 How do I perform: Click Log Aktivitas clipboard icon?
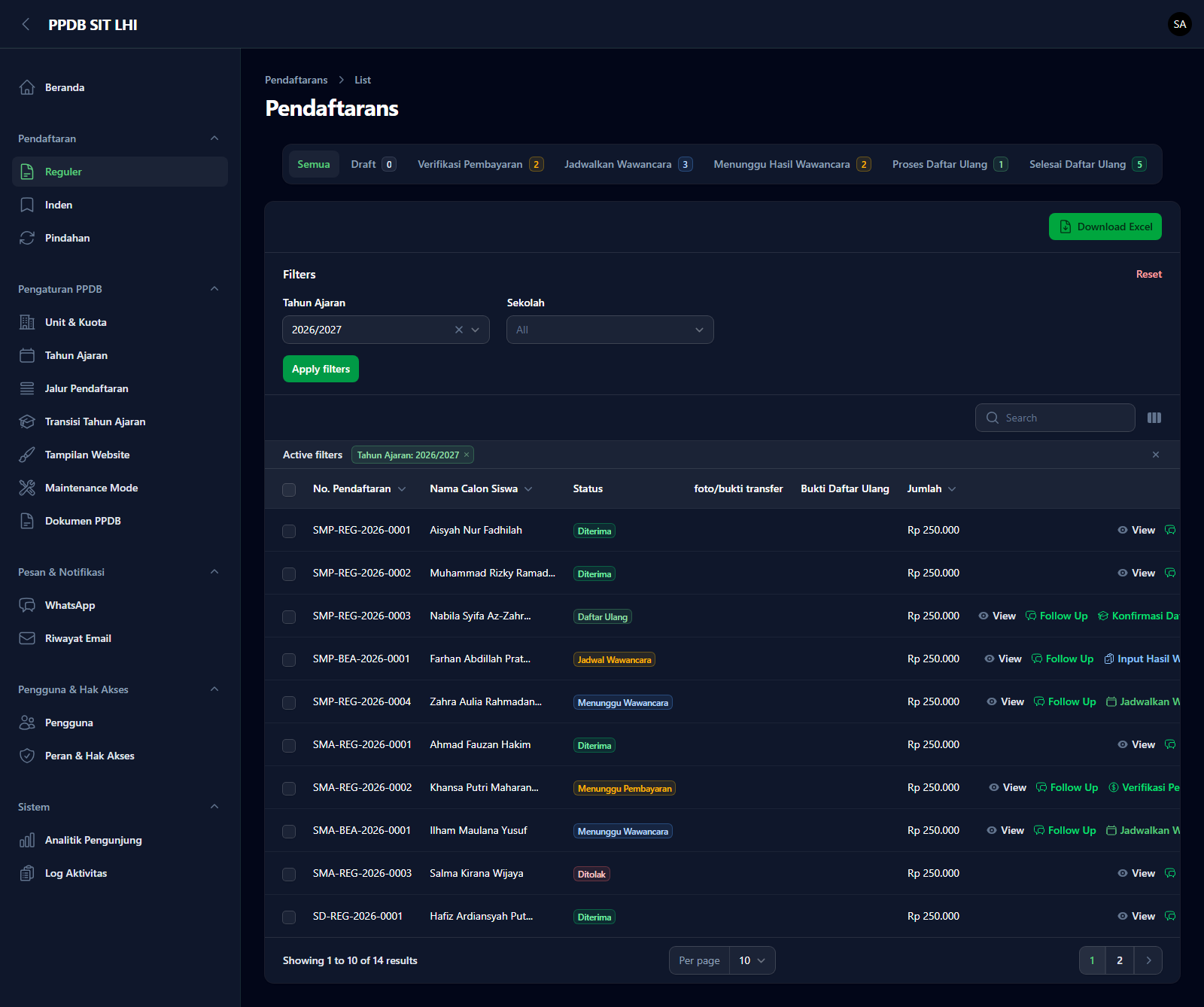click(27, 873)
